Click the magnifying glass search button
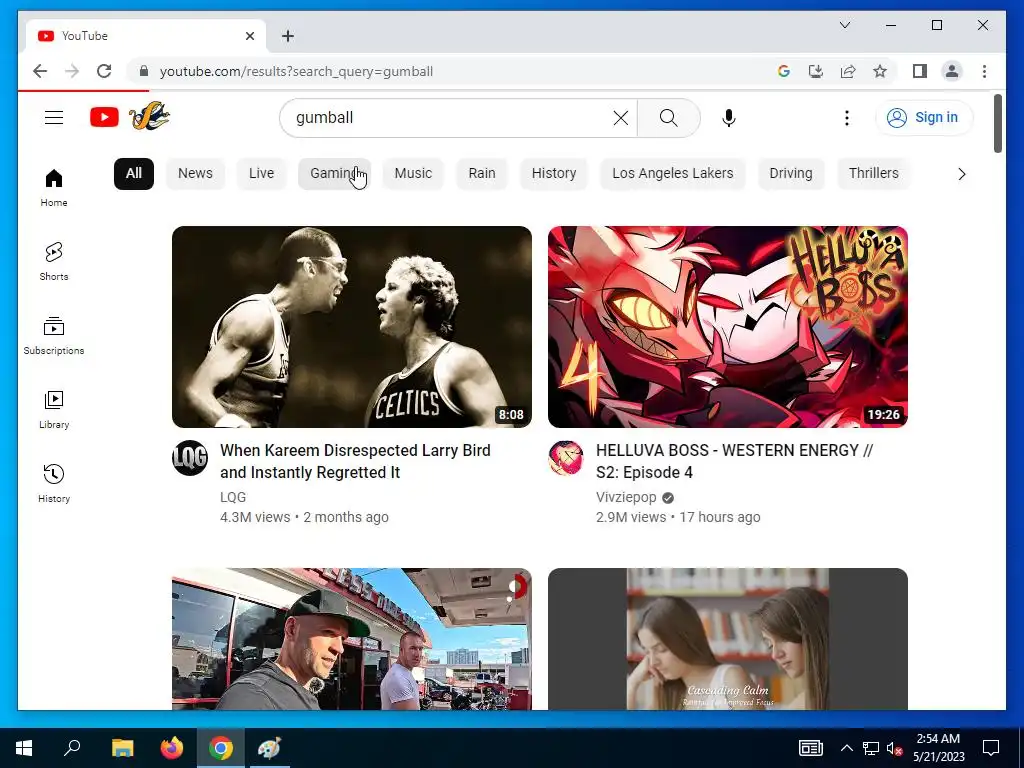This screenshot has width=1024, height=768. point(669,118)
